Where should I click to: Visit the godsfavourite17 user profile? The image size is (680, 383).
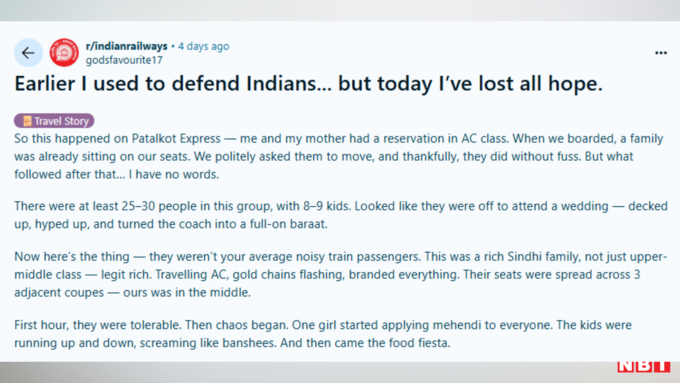click(x=124, y=60)
